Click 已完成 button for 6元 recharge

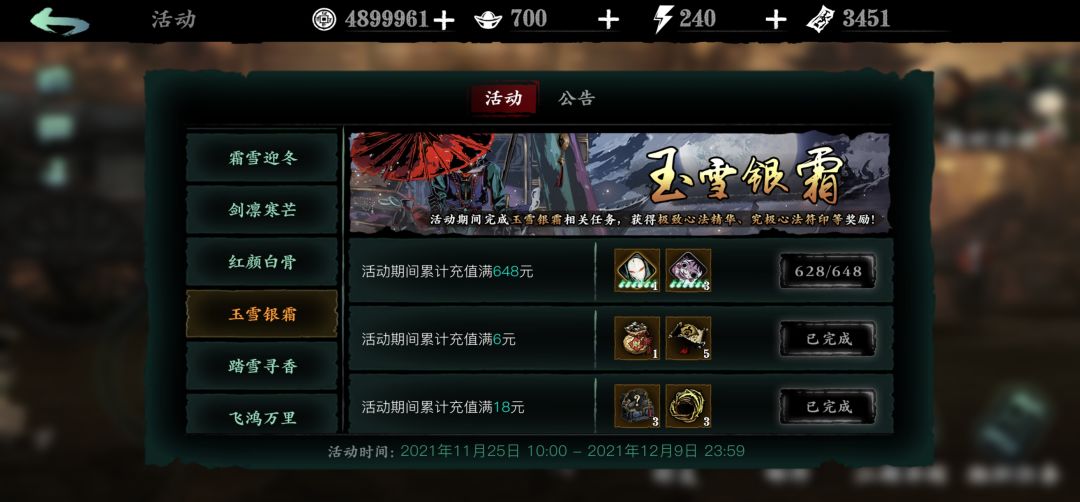click(x=828, y=338)
